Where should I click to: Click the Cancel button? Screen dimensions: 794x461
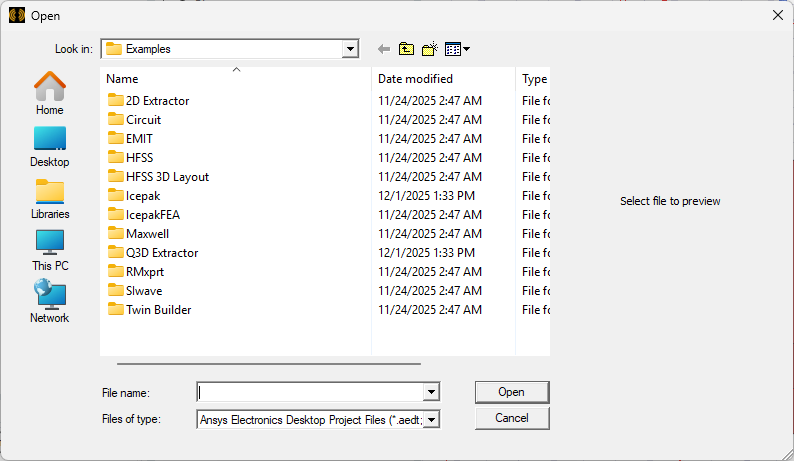pyautogui.click(x=512, y=418)
